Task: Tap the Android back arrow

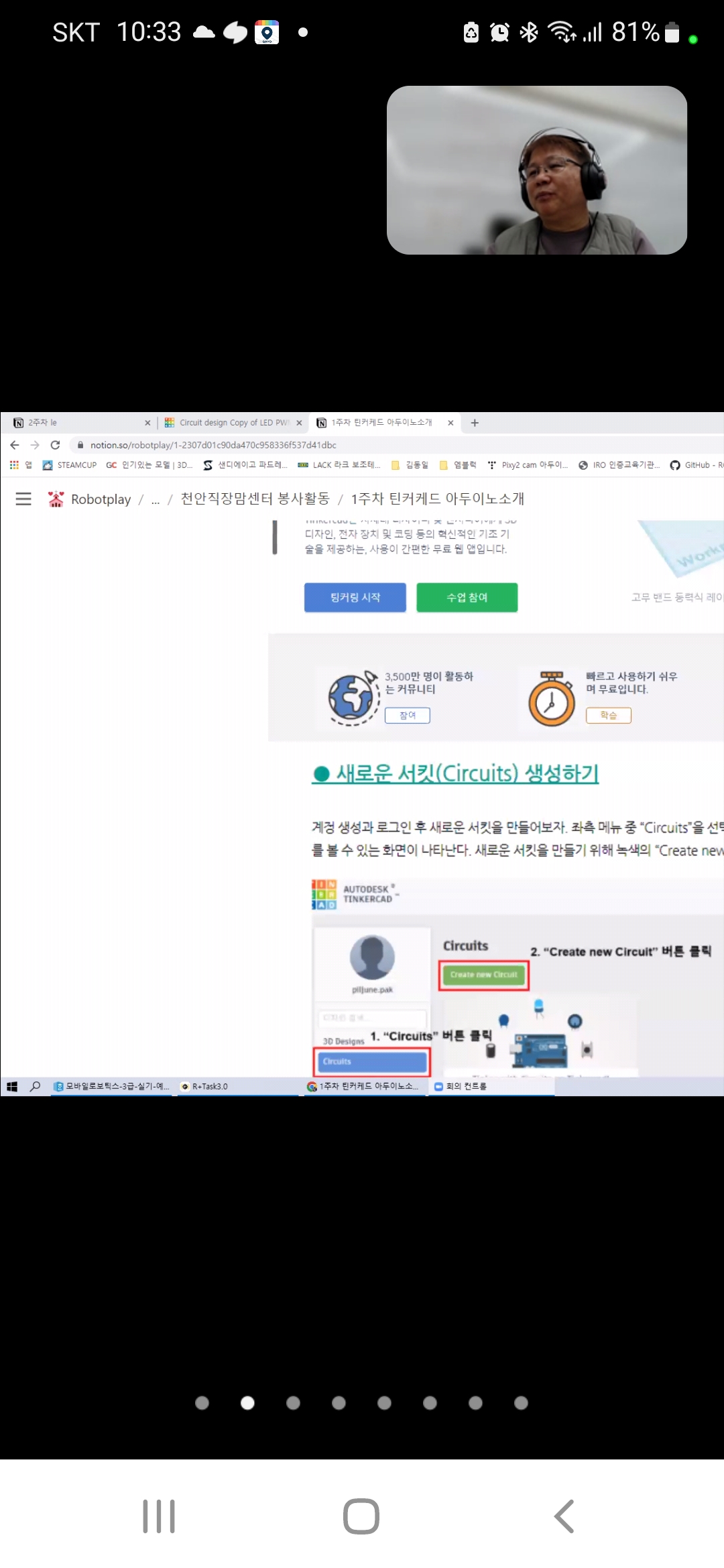Action: 564,1516
